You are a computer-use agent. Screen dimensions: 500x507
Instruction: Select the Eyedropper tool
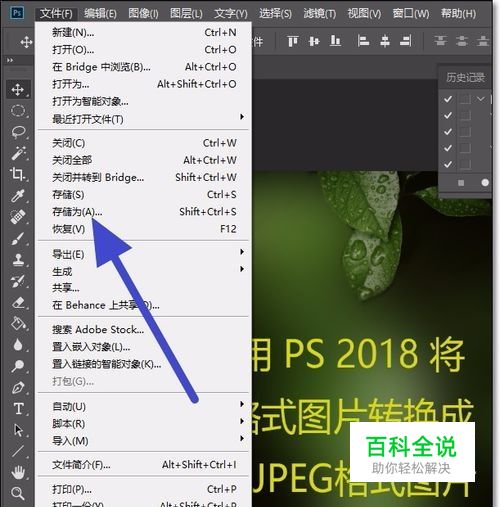point(18,196)
